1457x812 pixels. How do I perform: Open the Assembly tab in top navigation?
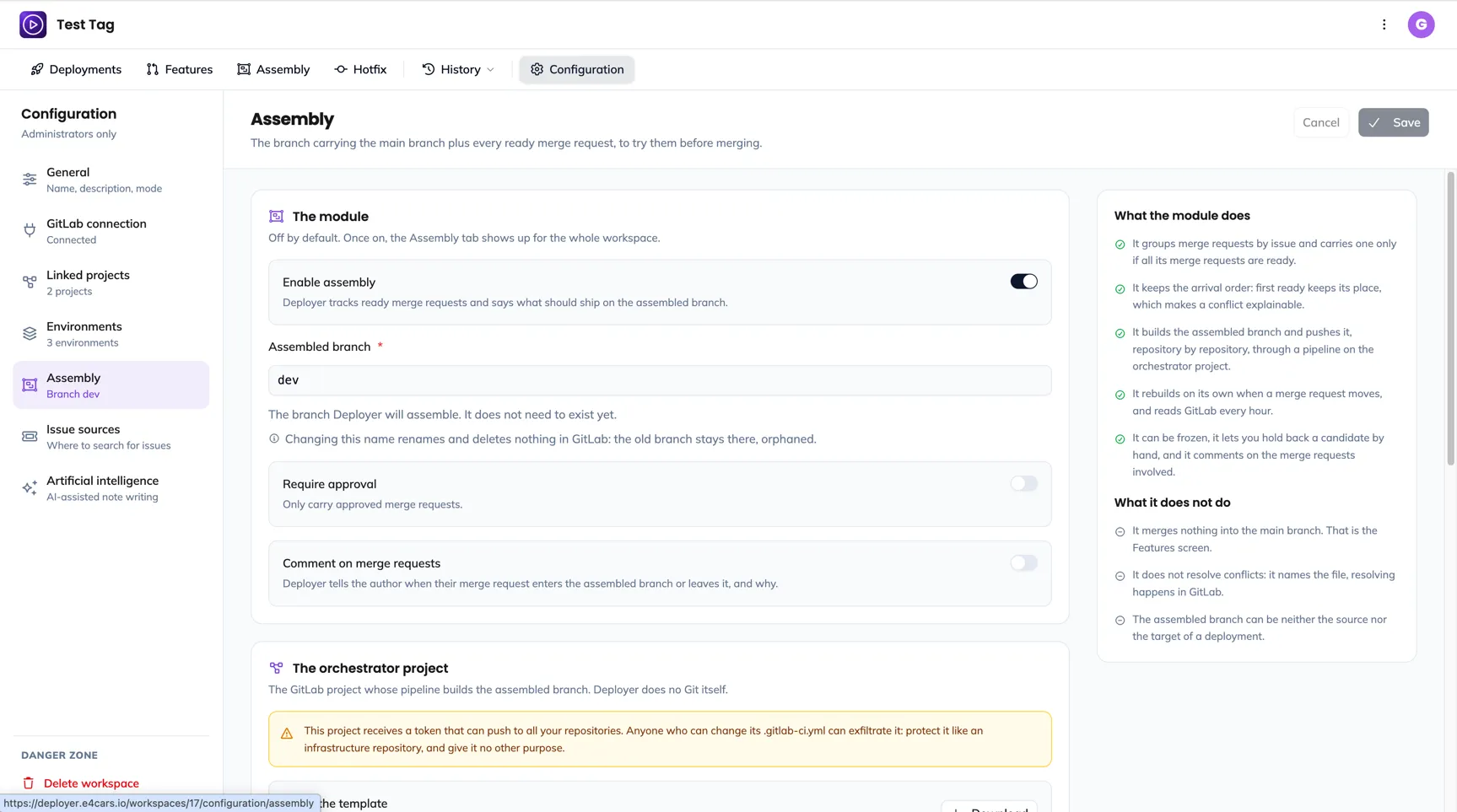point(273,69)
